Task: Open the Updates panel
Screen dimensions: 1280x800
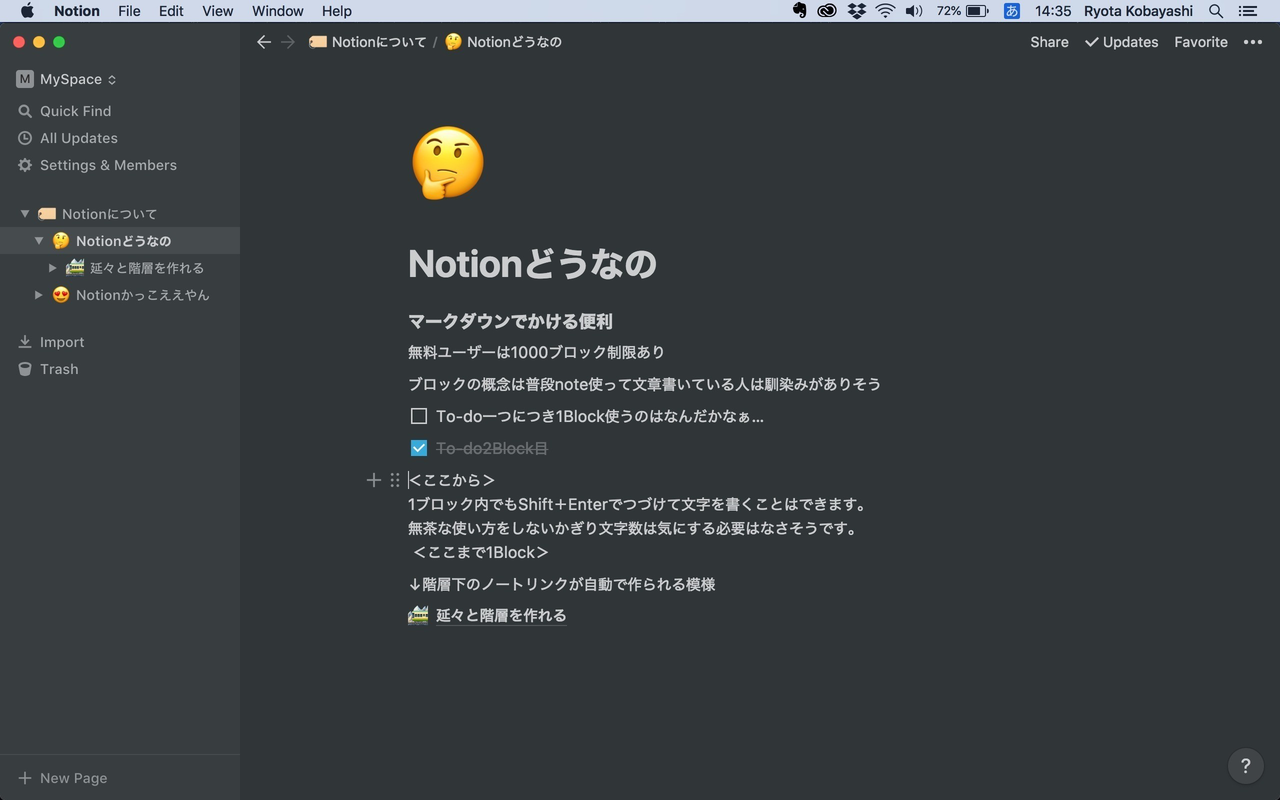Action: click(1121, 42)
